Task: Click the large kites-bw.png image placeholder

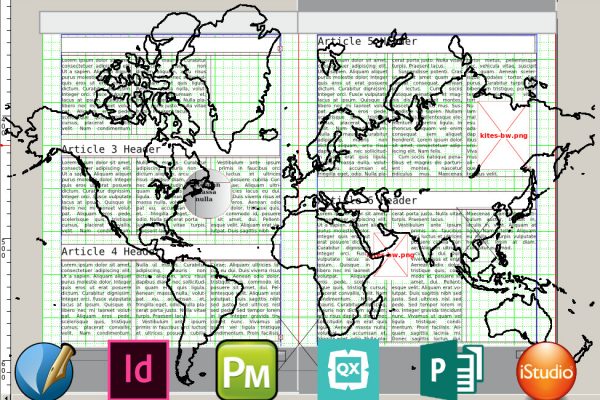Action: click(503, 136)
